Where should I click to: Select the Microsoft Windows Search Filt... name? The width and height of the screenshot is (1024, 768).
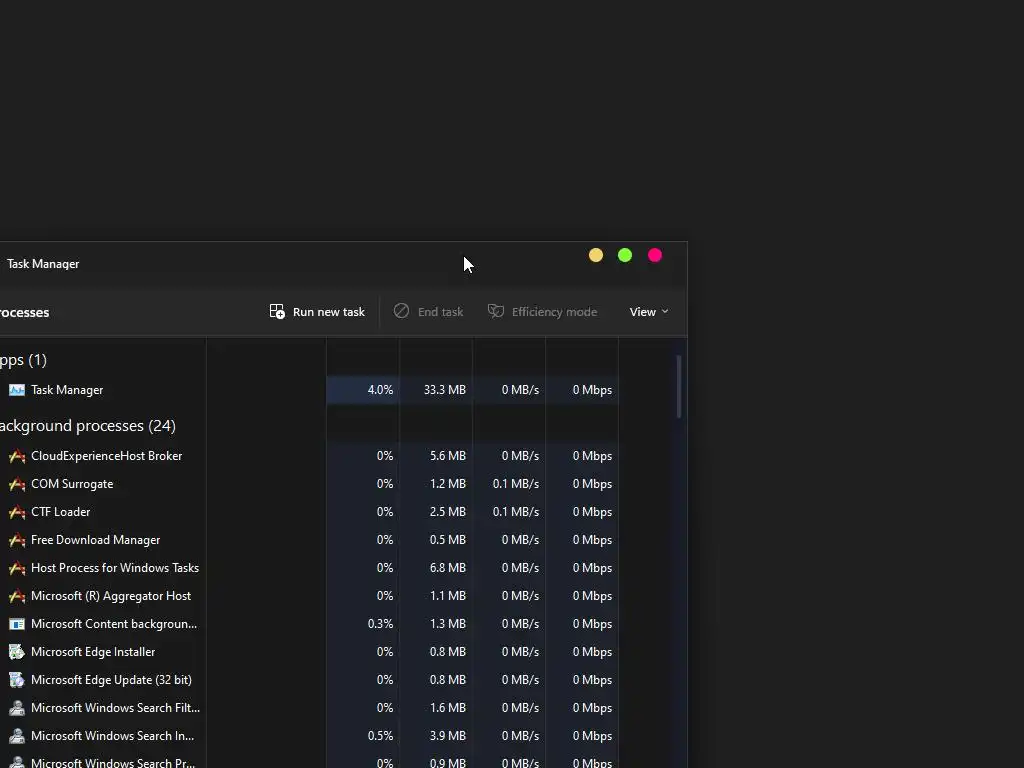pyautogui.click(x=116, y=708)
